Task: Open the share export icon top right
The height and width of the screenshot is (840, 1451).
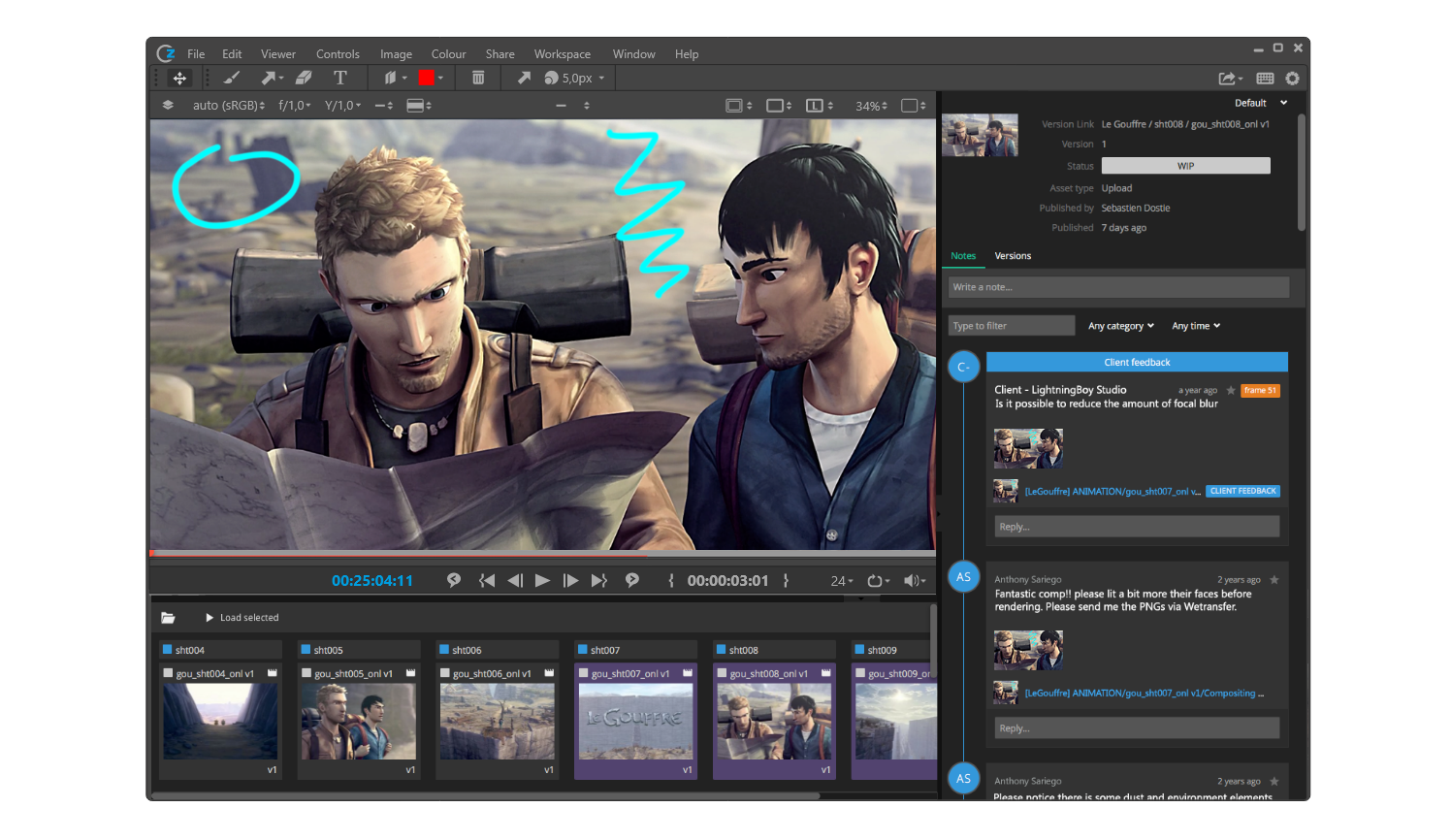Action: (1228, 79)
